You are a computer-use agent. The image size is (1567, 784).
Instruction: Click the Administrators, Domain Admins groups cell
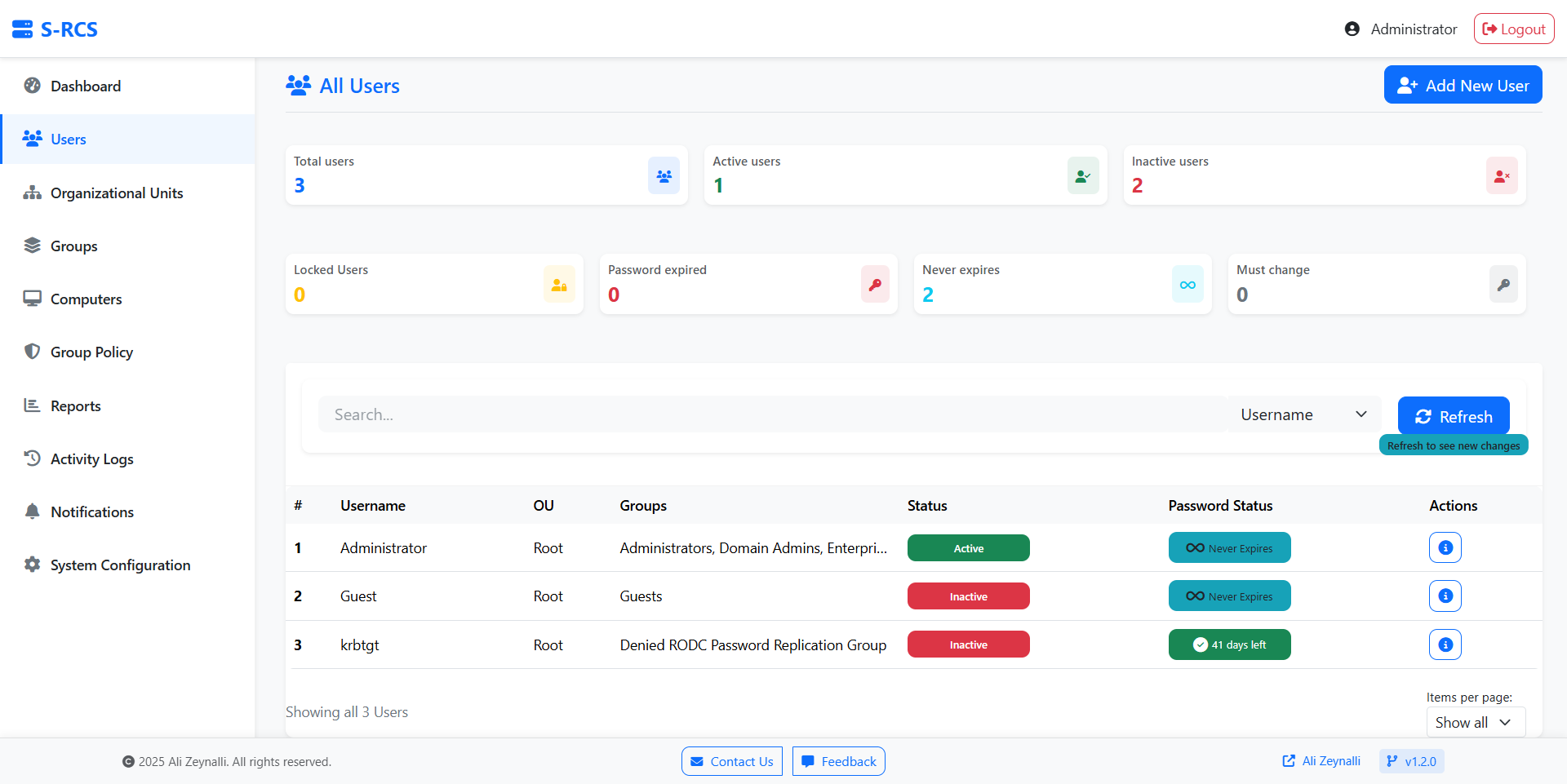coord(753,548)
